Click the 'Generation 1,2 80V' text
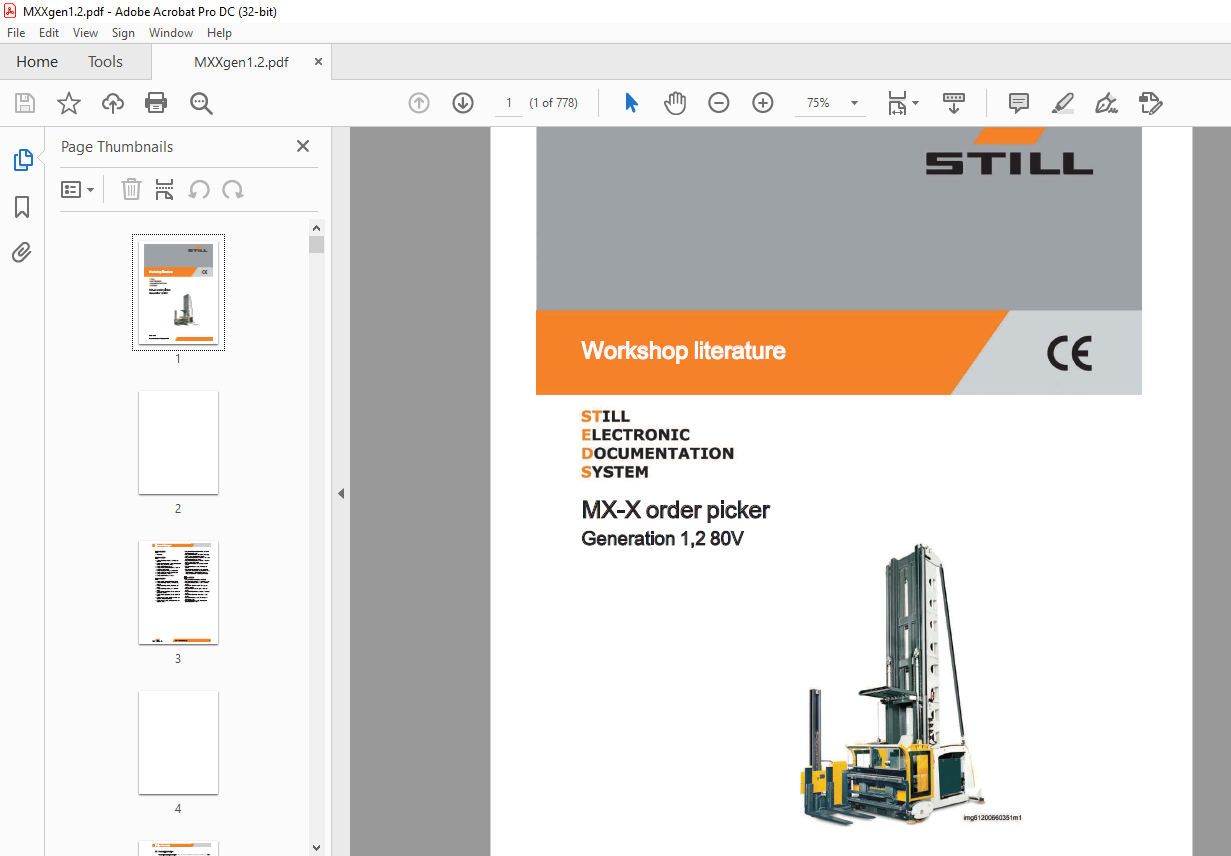The height and width of the screenshot is (856, 1231). [662, 539]
